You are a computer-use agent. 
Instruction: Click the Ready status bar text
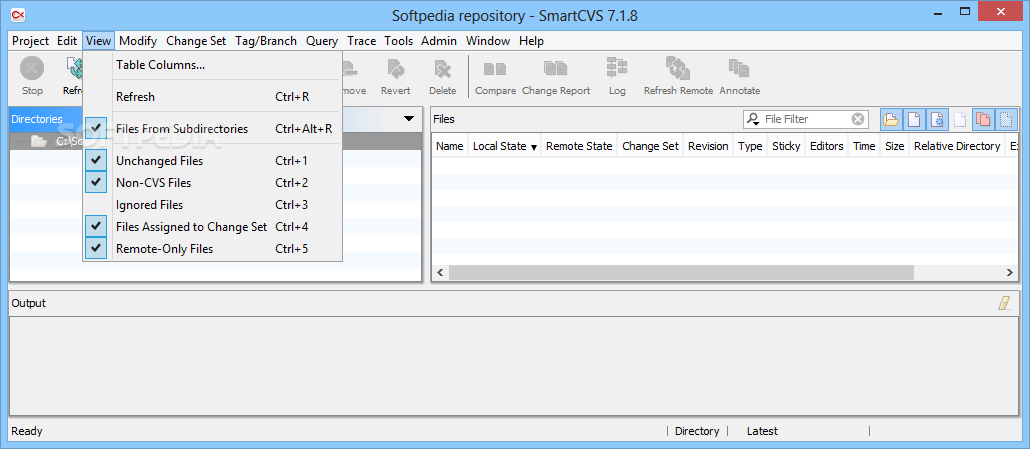pyautogui.click(x=27, y=431)
